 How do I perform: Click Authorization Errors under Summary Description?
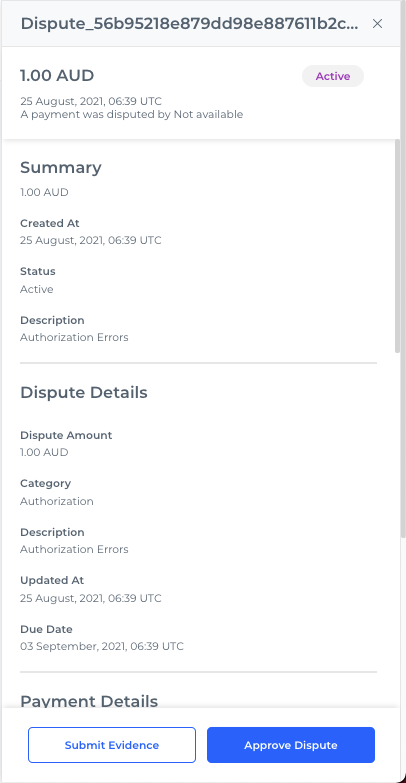74,337
